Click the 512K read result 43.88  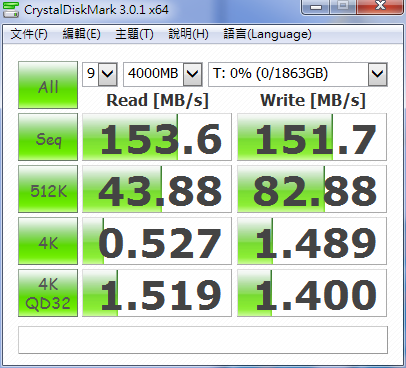click(157, 189)
